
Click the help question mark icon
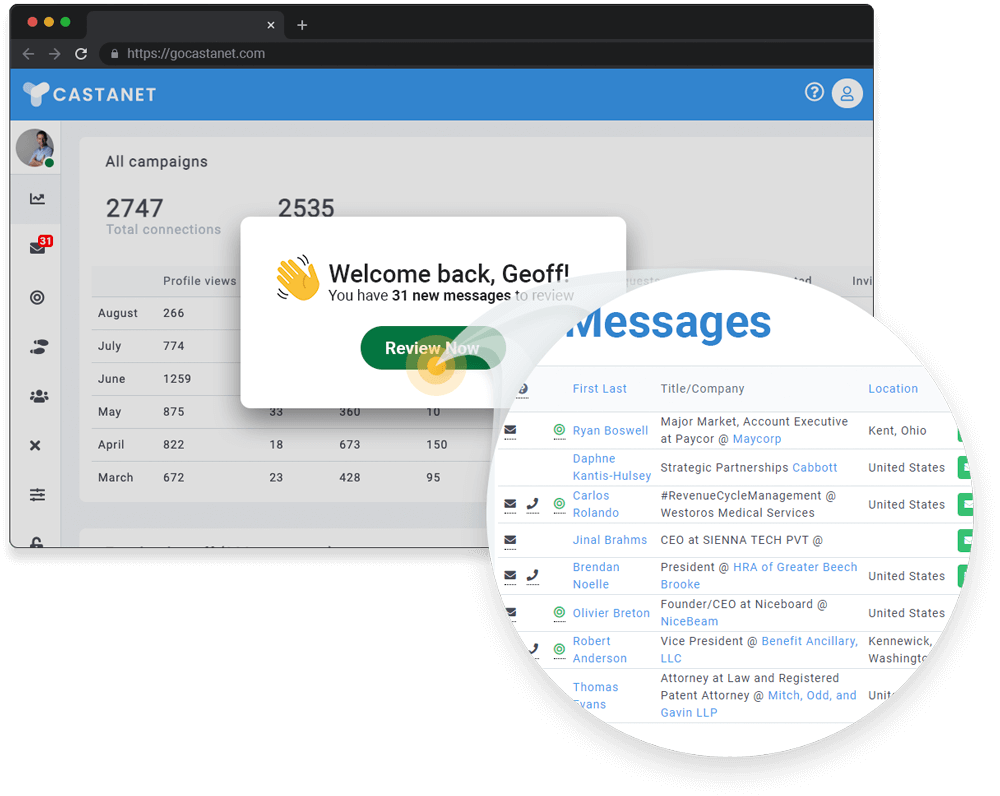[x=814, y=92]
